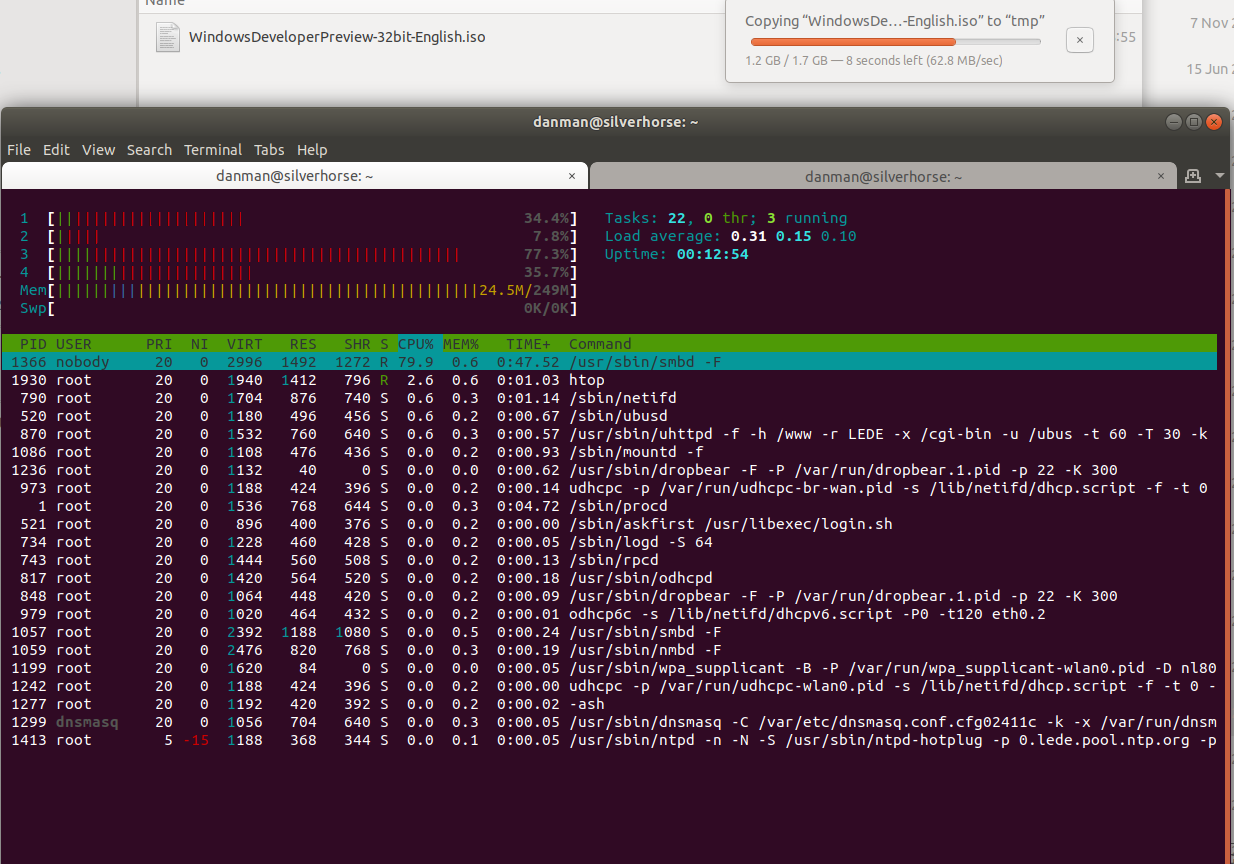Click the terminal window title bar text
Screen dimensions: 1234x864
[616, 121]
